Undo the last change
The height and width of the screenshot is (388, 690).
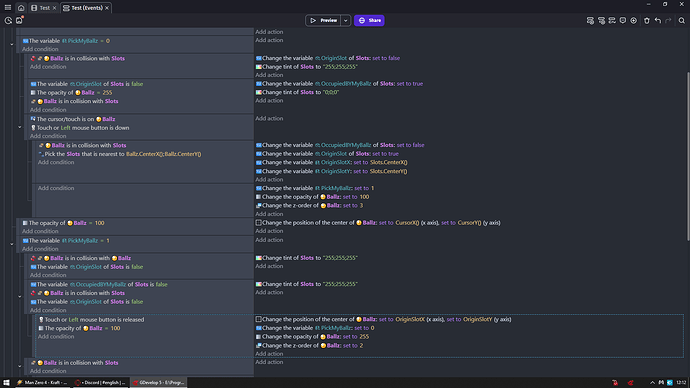pos(658,21)
